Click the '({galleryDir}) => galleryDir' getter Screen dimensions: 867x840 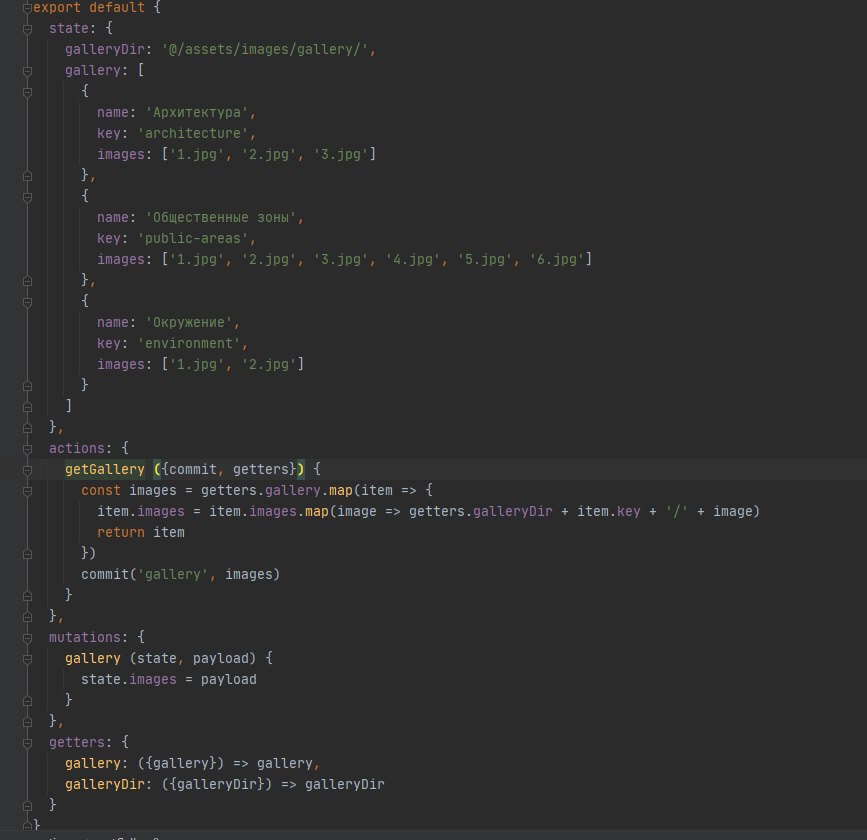tap(273, 784)
